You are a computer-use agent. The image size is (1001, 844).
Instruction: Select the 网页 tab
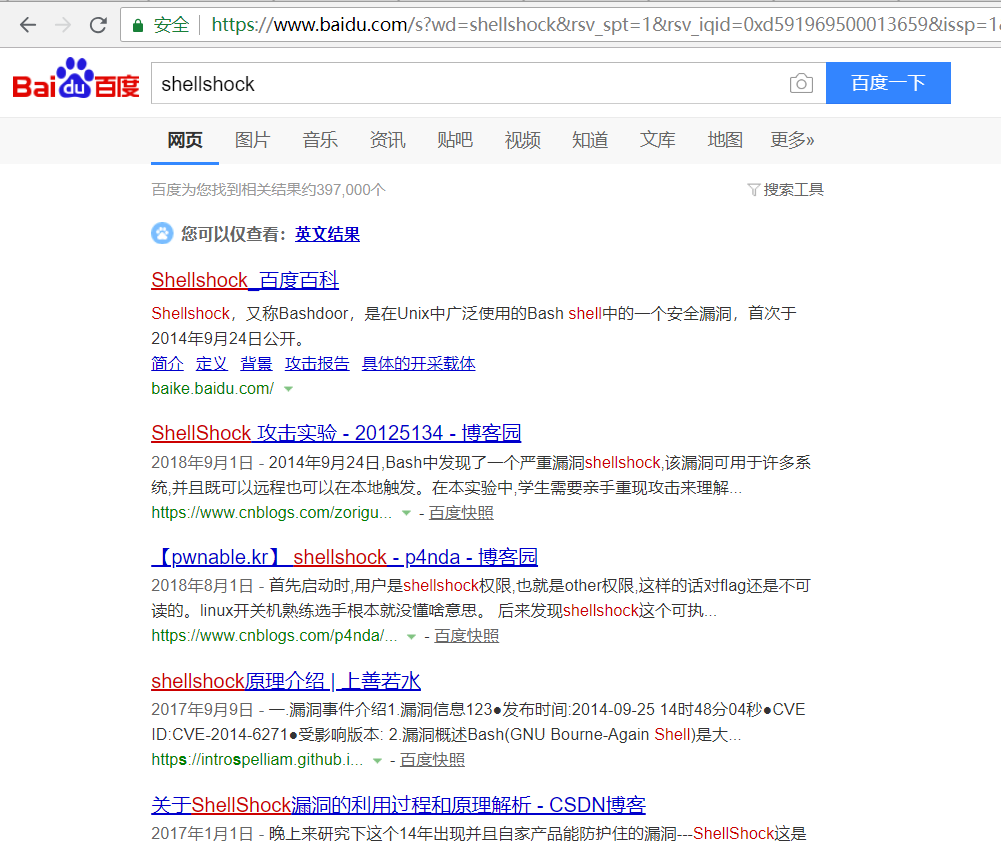185,140
